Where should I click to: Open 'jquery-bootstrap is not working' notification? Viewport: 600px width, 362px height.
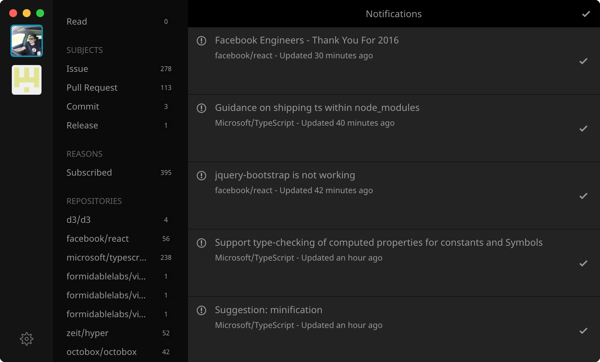point(285,175)
